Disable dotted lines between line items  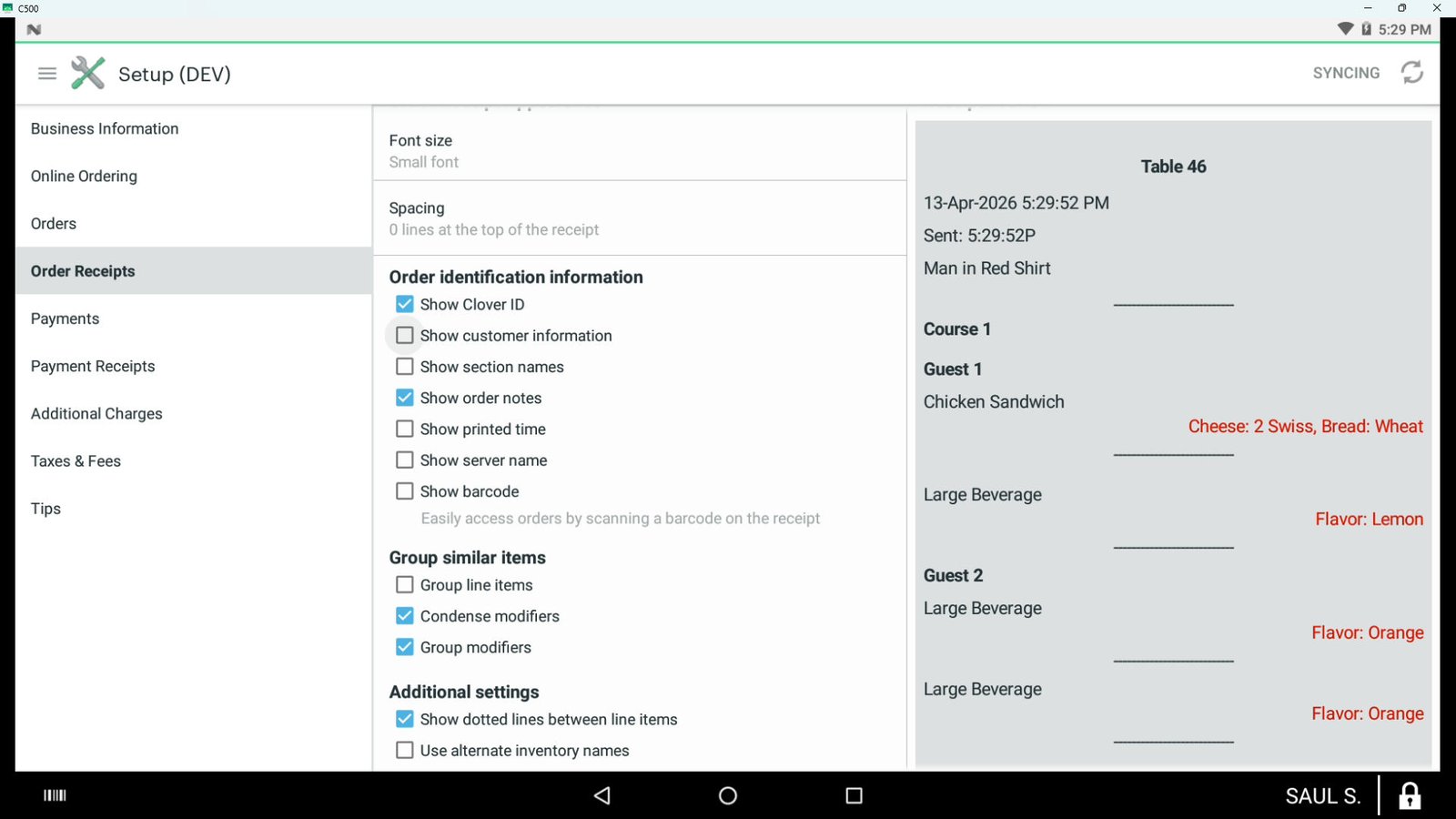405,719
